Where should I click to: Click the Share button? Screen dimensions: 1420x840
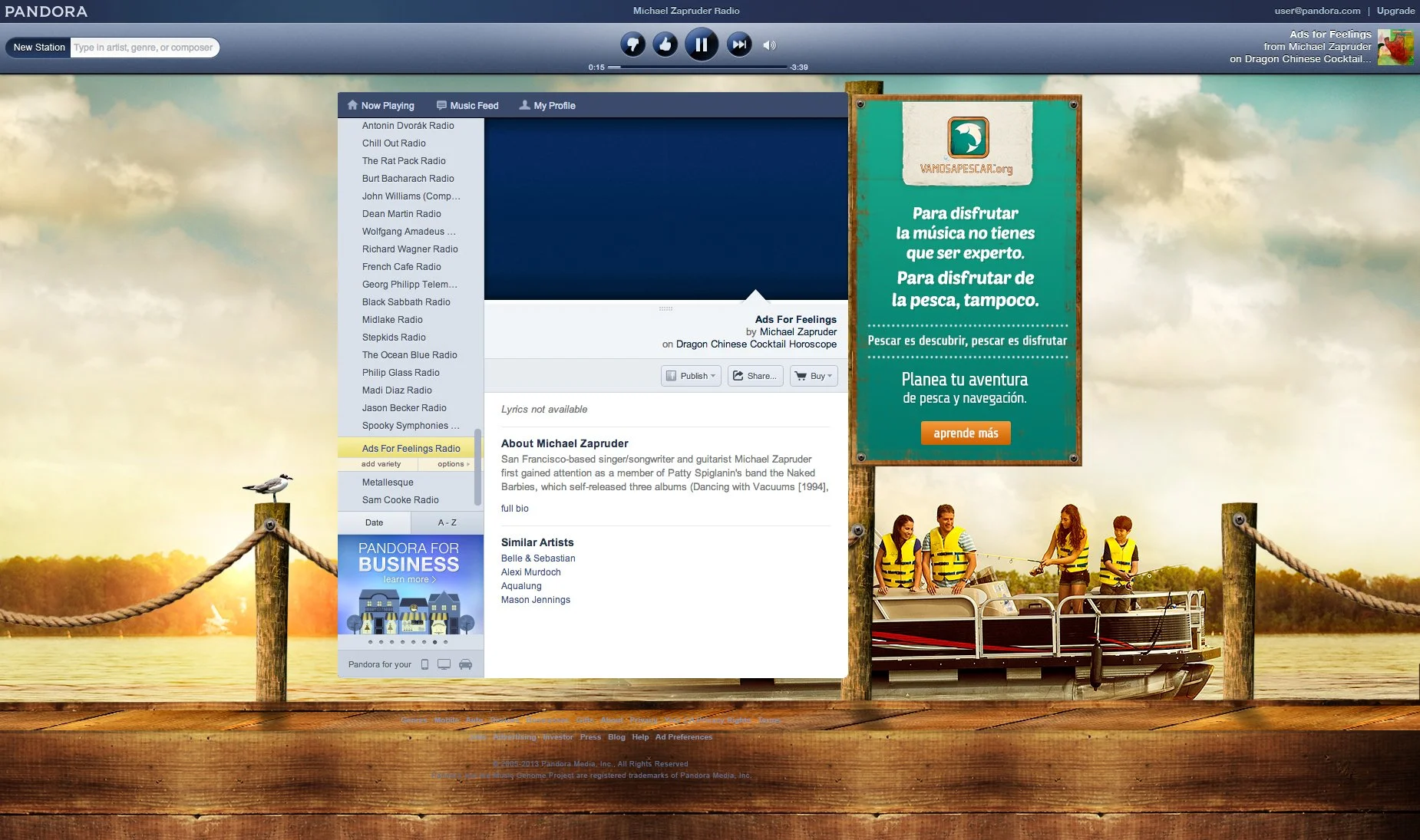coord(755,376)
